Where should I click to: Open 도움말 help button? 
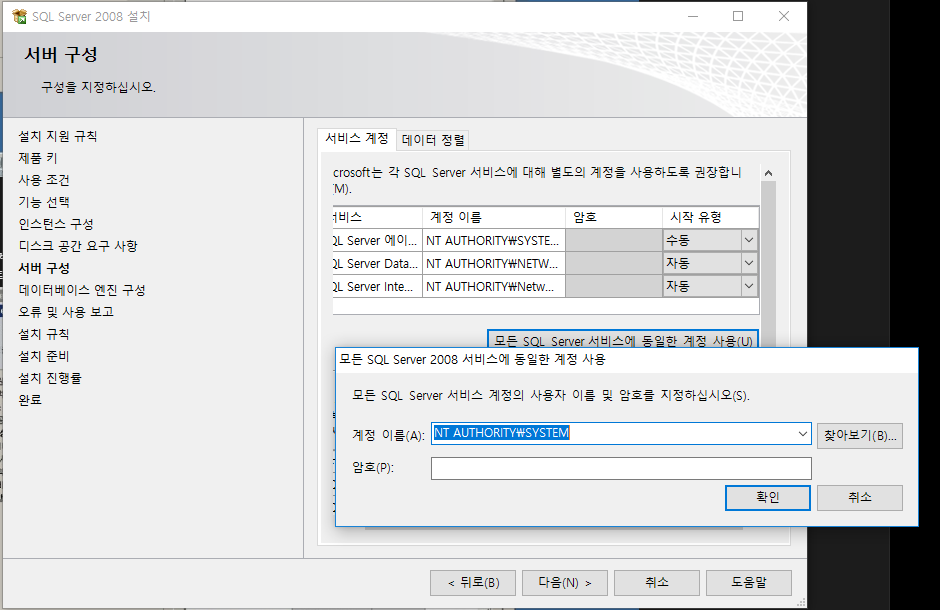(x=749, y=582)
